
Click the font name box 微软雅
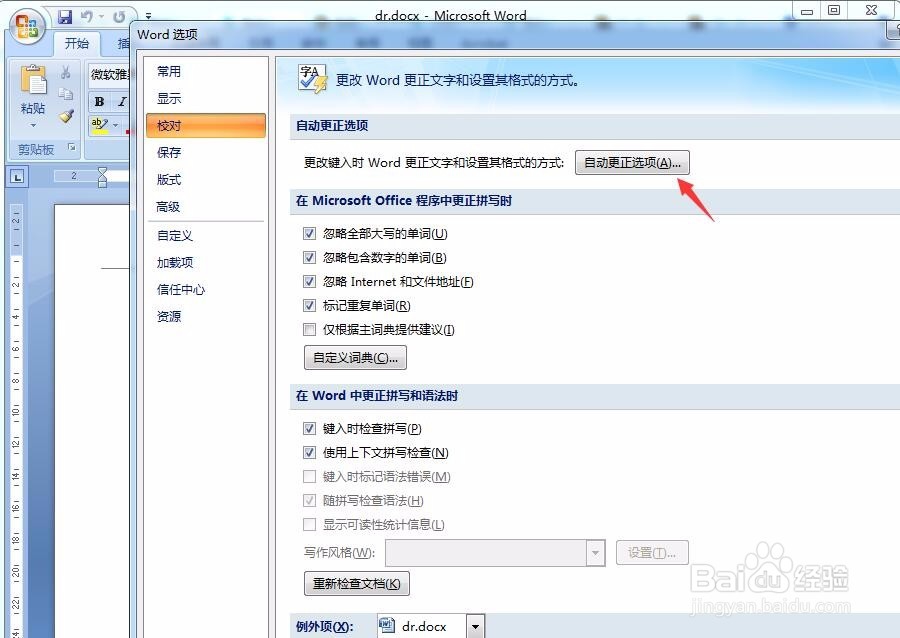point(110,75)
